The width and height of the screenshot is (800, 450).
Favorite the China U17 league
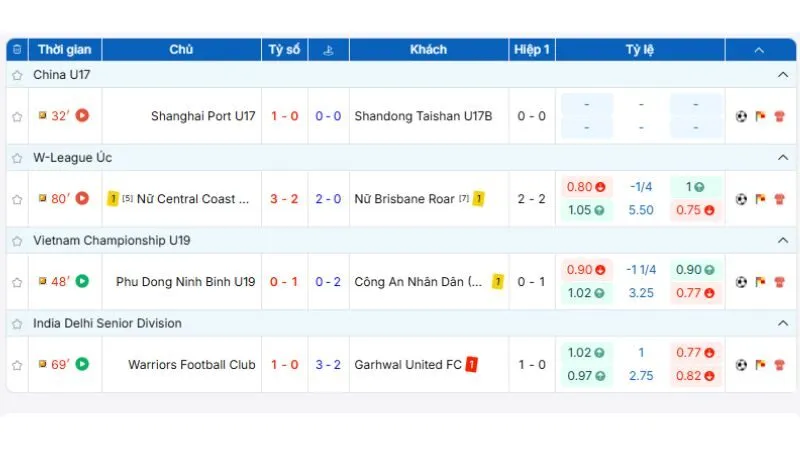[x=17, y=75]
